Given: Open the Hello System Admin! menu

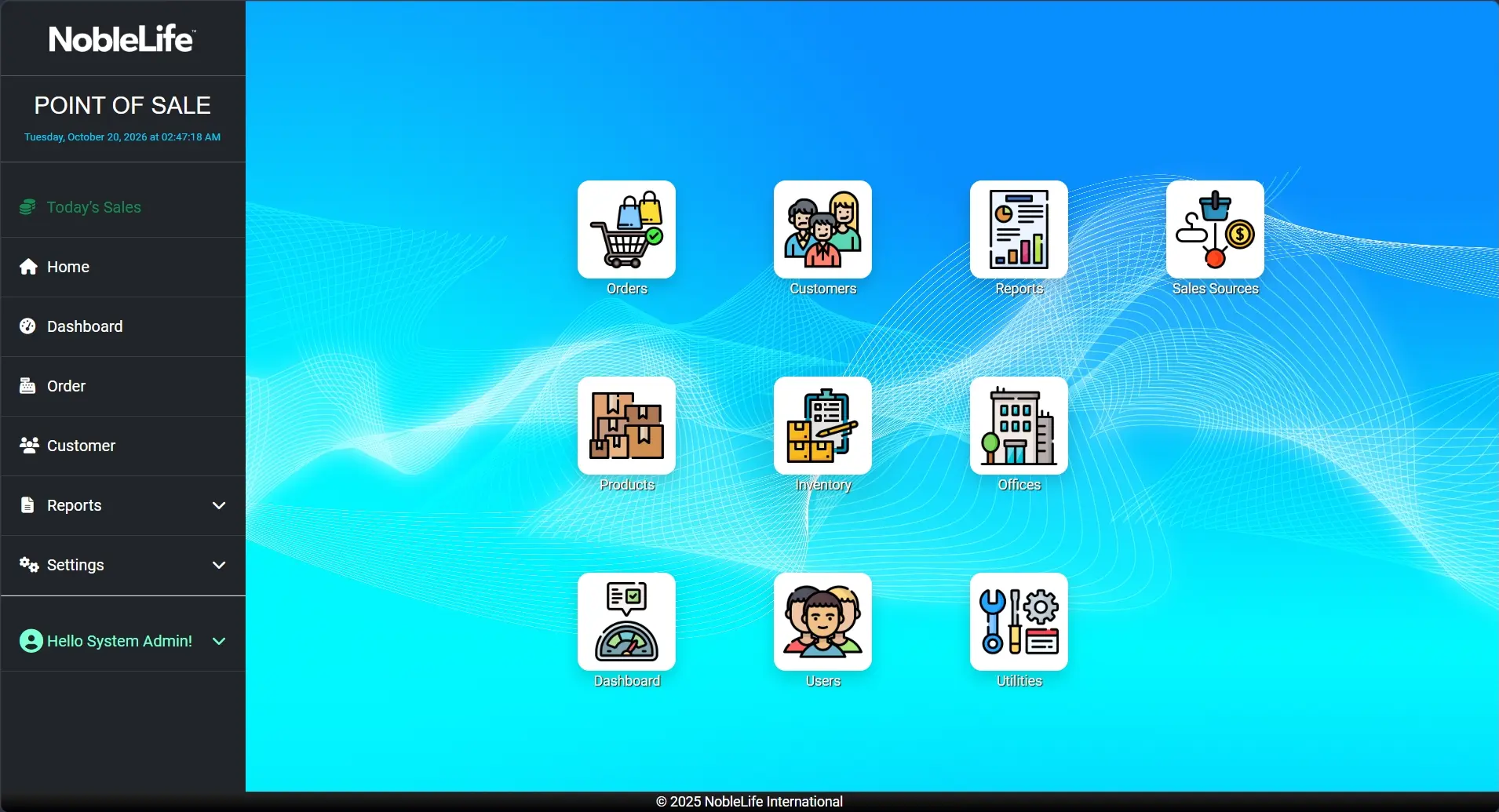Looking at the screenshot, I should click(123, 641).
